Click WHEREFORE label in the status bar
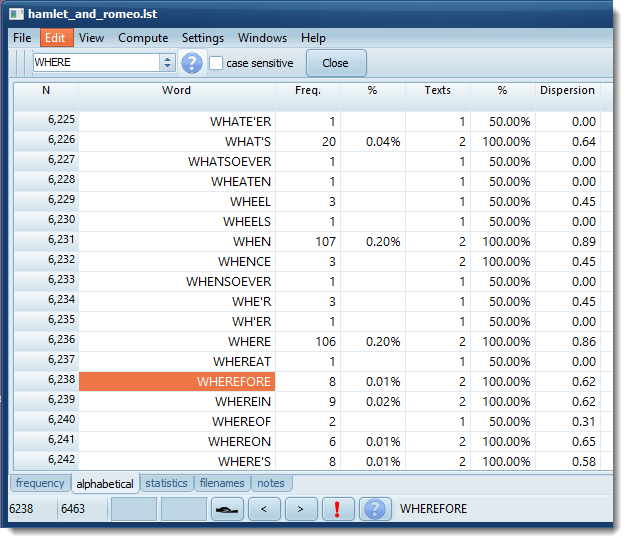The height and width of the screenshot is (543, 628). pos(433,509)
